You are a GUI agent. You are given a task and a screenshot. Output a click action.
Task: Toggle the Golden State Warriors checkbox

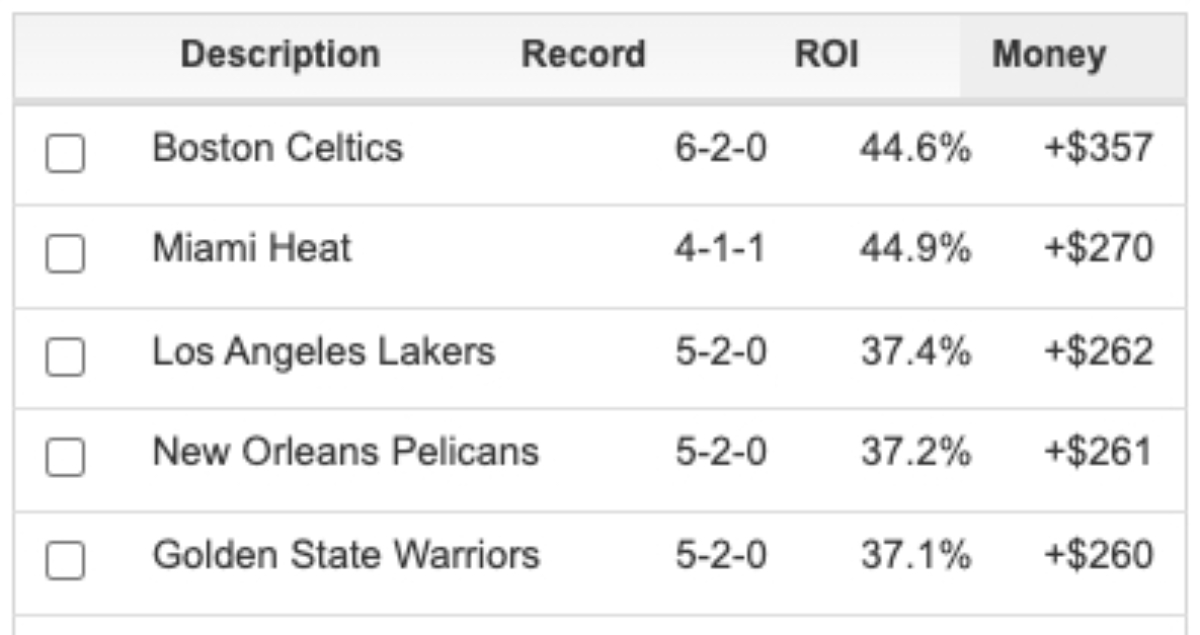pos(65,560)
